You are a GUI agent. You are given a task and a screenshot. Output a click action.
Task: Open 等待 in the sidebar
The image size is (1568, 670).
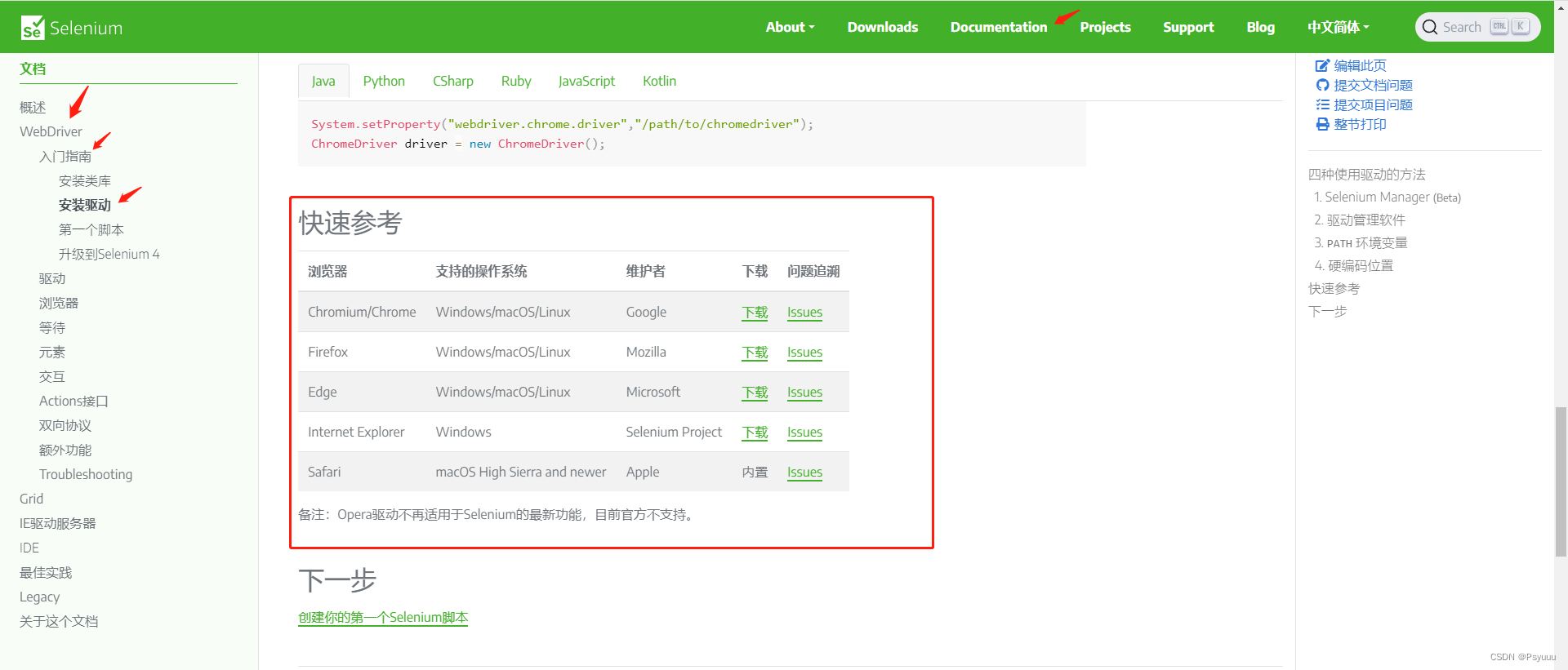(52, 327)
